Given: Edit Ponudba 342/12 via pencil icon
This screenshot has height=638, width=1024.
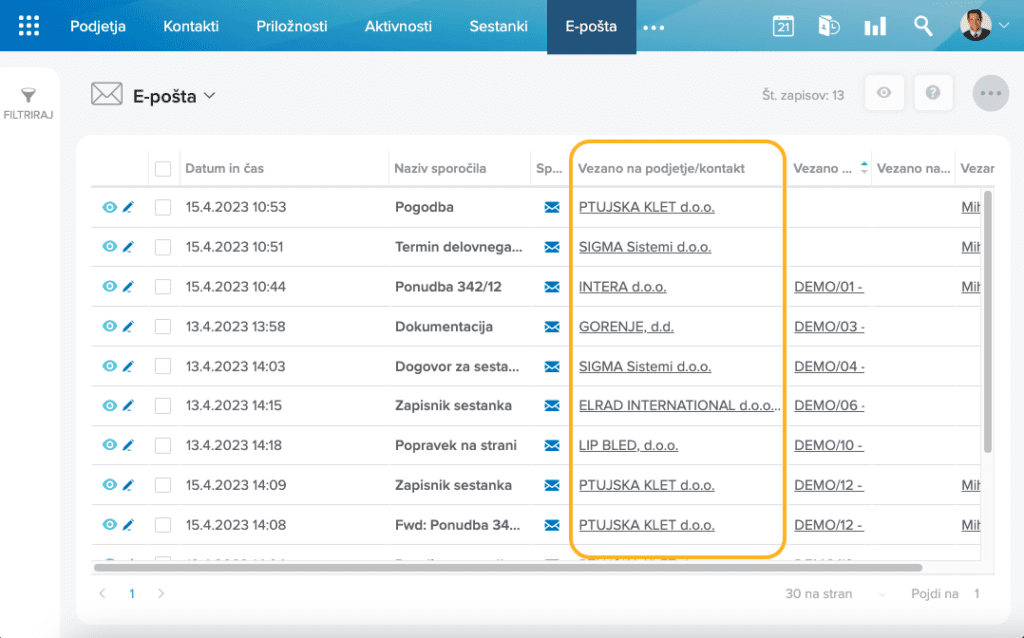Looking at the screenshot, I should click(128, 287).
